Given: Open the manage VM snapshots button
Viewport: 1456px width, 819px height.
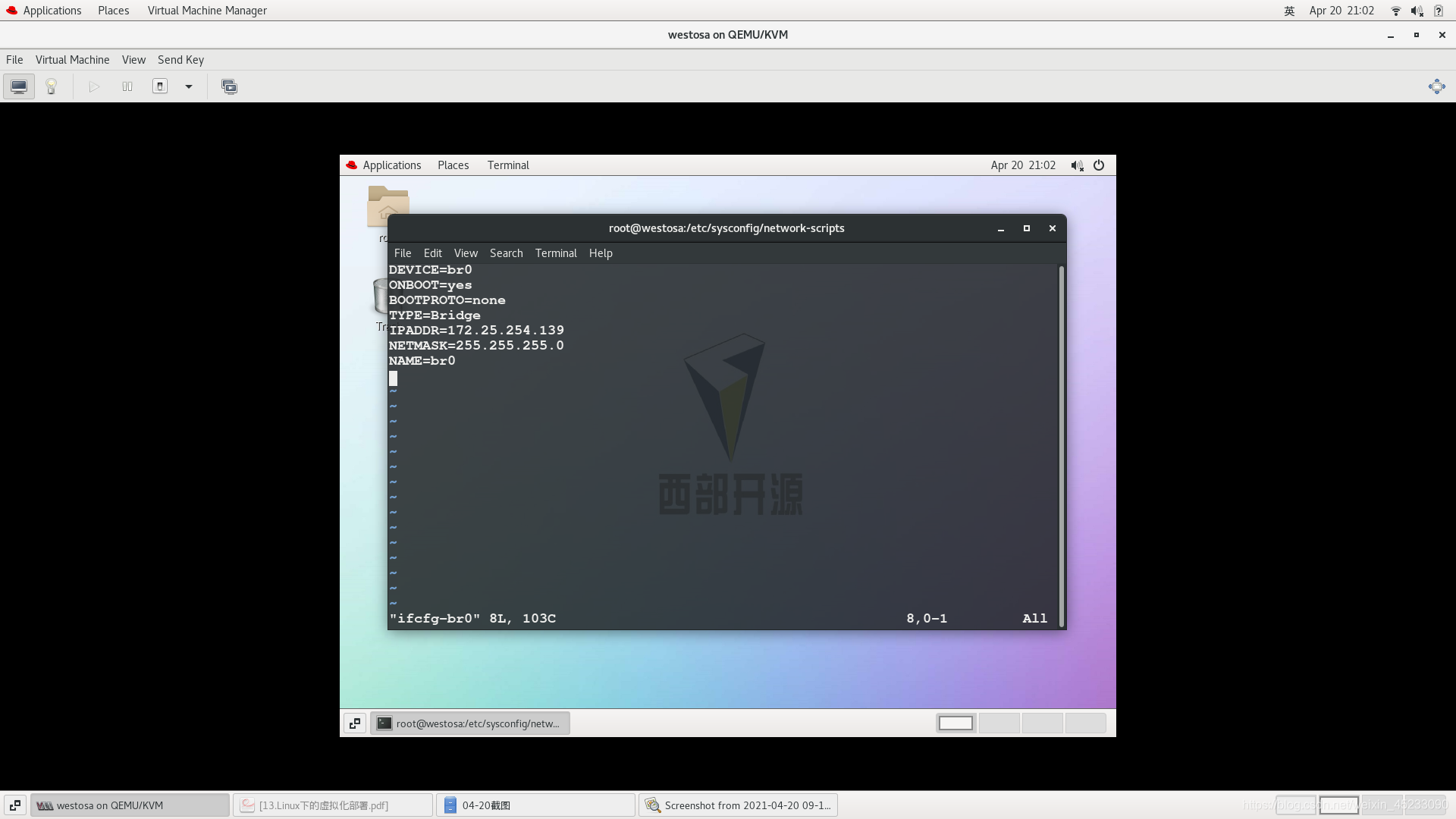Looking at the screenshot, I should point(229,86).
